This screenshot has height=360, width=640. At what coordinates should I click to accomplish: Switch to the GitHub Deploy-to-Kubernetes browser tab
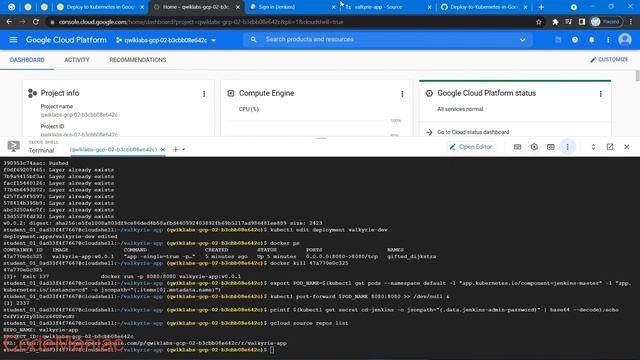point(484,7)
